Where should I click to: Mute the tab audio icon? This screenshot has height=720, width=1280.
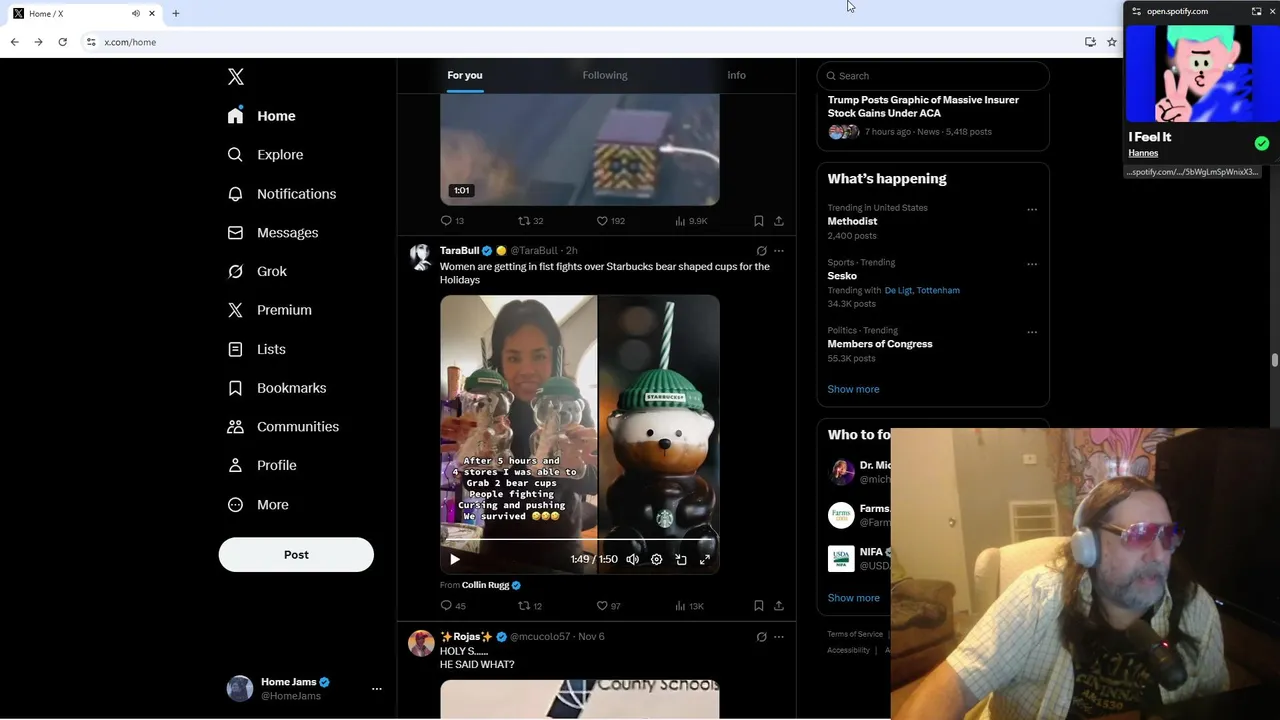click(x=135, y=14)
